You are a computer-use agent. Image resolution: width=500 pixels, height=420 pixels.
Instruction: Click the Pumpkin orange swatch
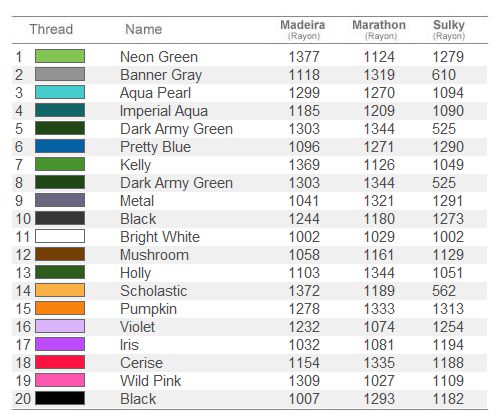[x=60, y=308]
